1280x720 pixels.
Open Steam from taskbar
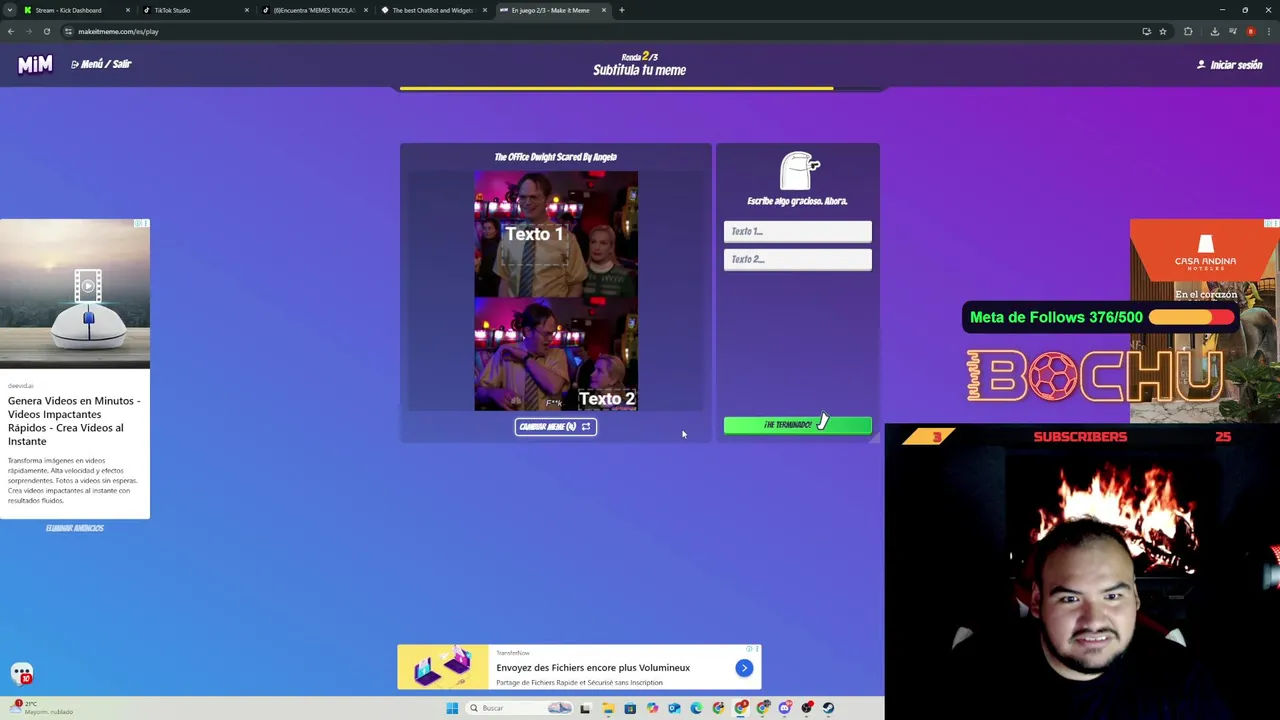pos(829,708)
